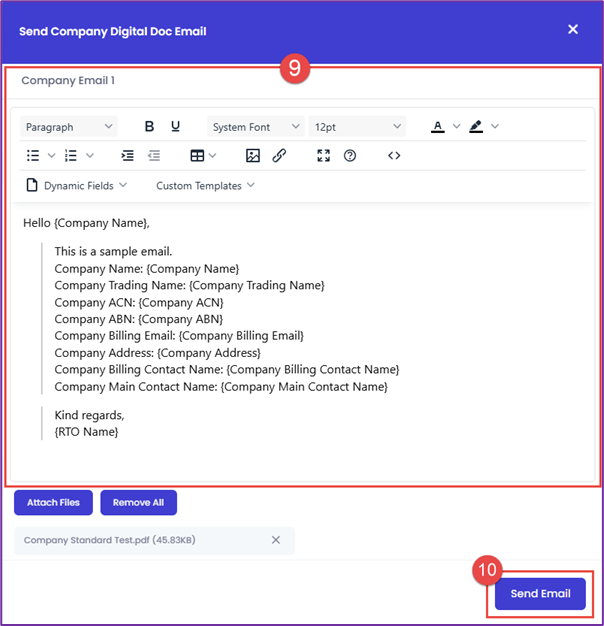Image resolution: width=604 pixels, height=626 pixels.
Task: Click the bullet list icon
Action: click(x=33, y=156)
